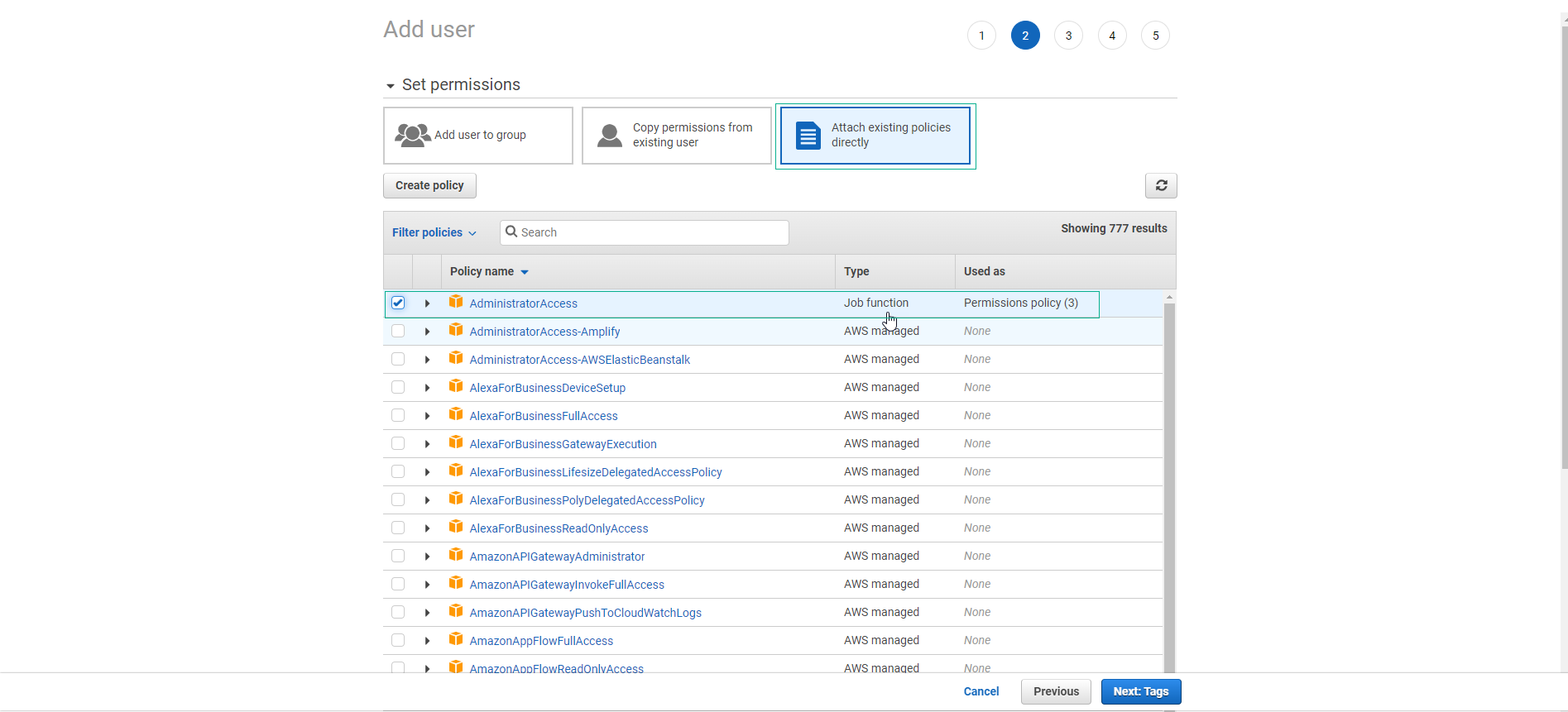Check the AmazonAPIGatewayInvokeFullAccess checkbox
Screen dimensions: 1568x712
[398, 584]
